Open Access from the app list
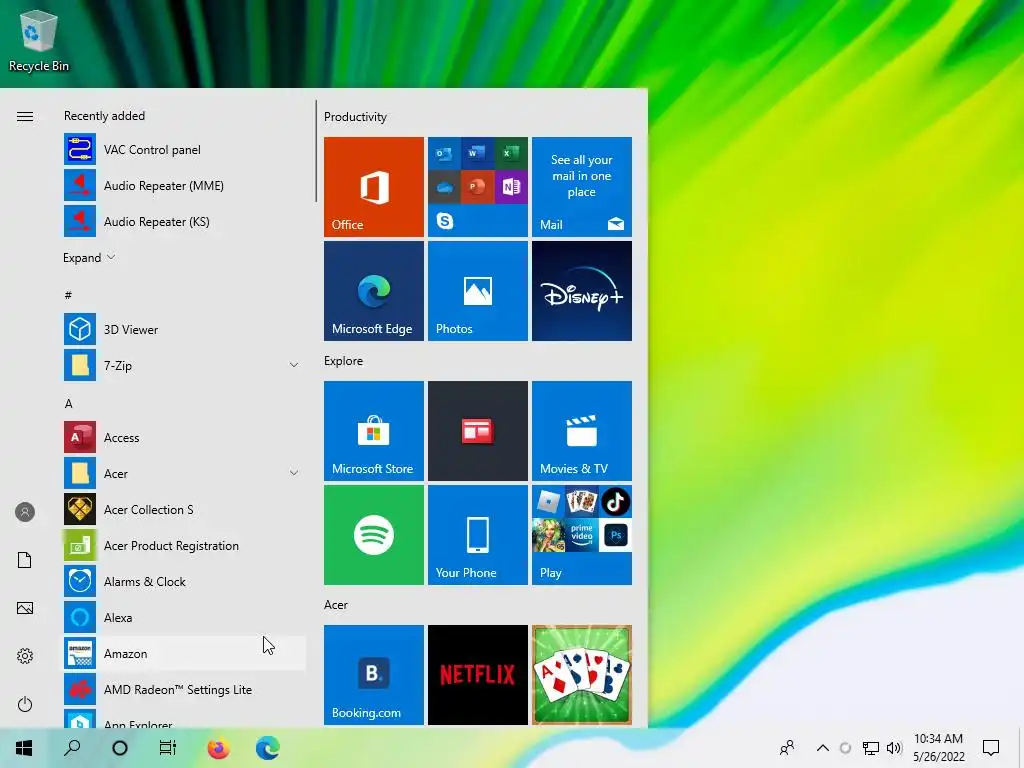Screen dimensions: 1024x768 point(184,438)
